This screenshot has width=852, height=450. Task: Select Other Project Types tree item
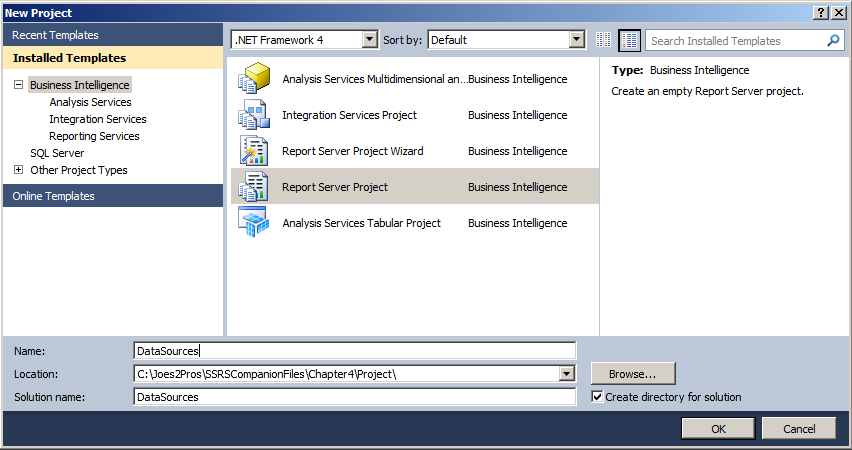[x=79, y=170]
